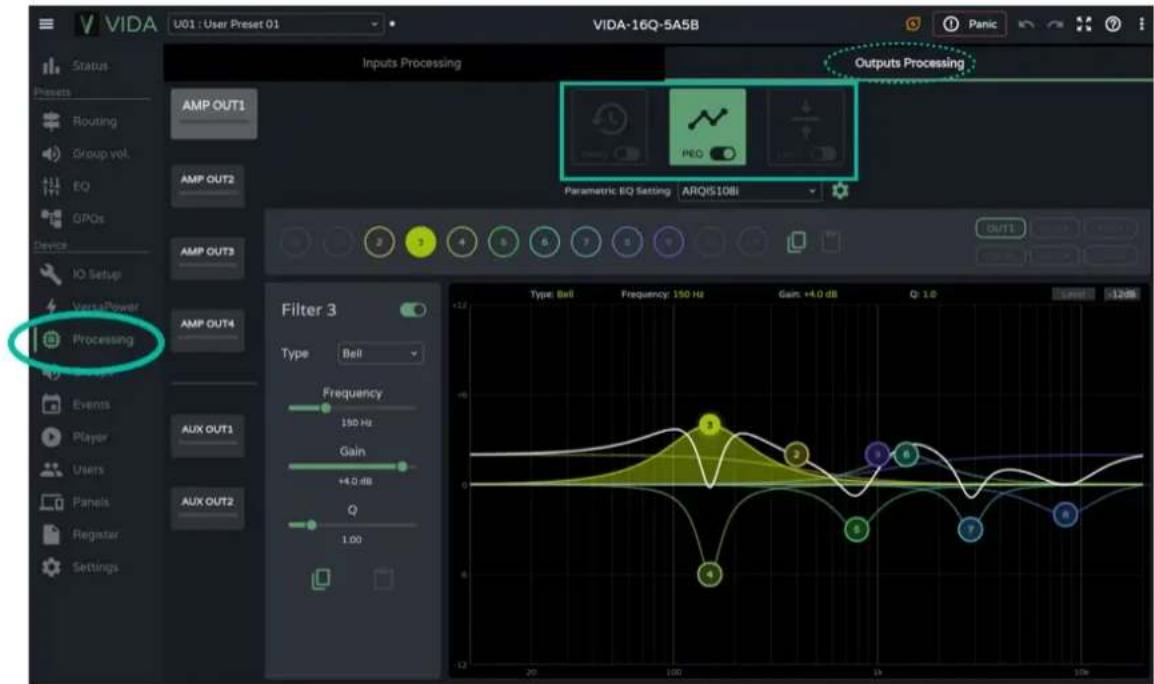The height and width of the screenshot is (684, 1154).
Task: Open Events in the sidebar
Action: 75,404
